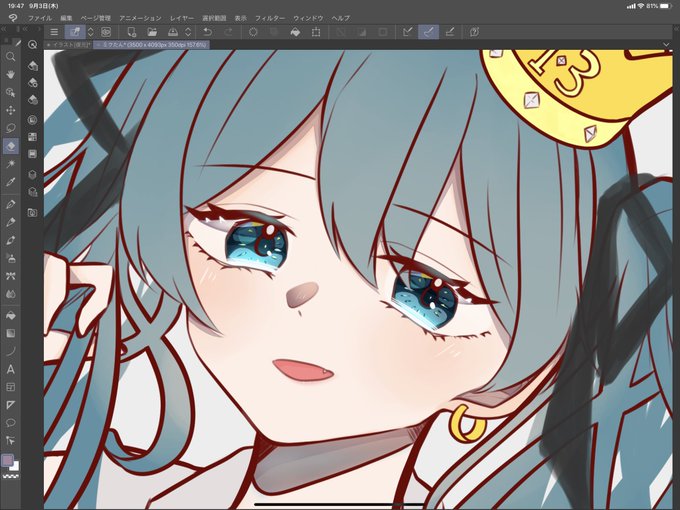This screenshot has height=510, width=680.
Task: Open the camera folder palette icon
Action: tap(33, 212)
